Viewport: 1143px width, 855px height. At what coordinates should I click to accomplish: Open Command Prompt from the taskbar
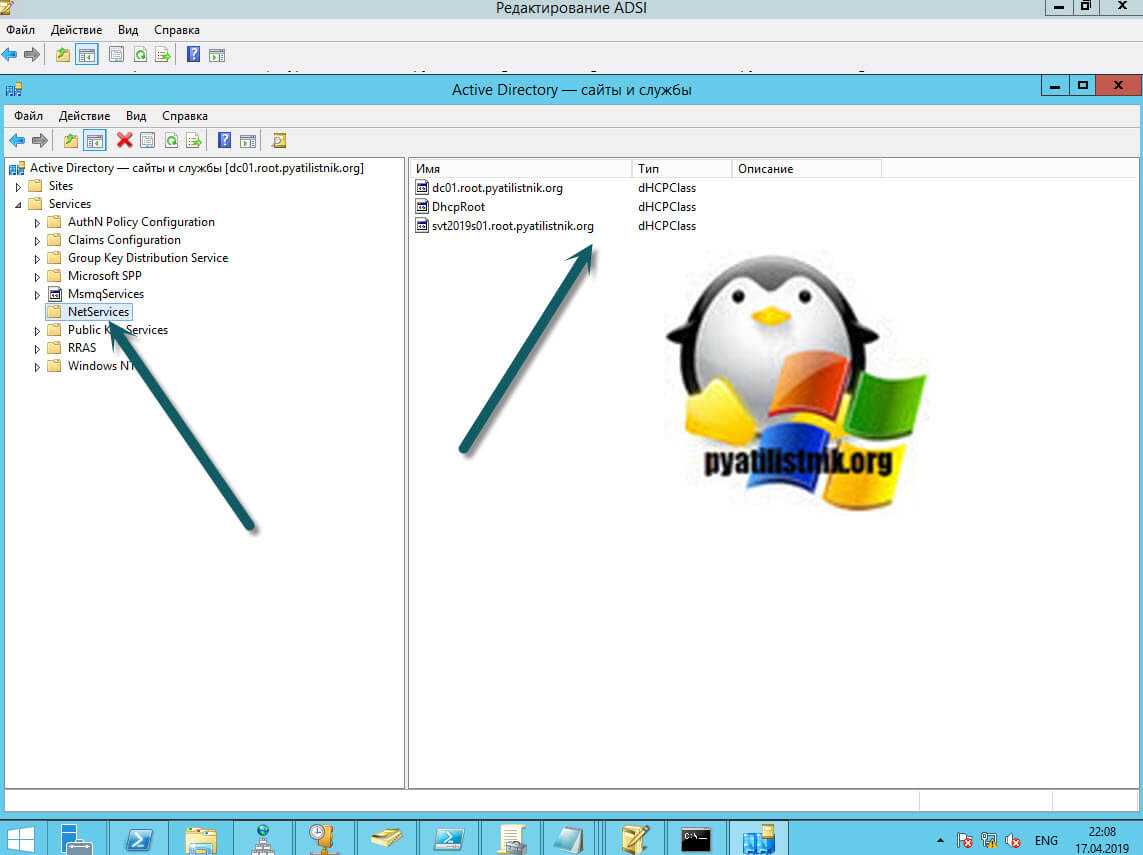coord(695,838)
